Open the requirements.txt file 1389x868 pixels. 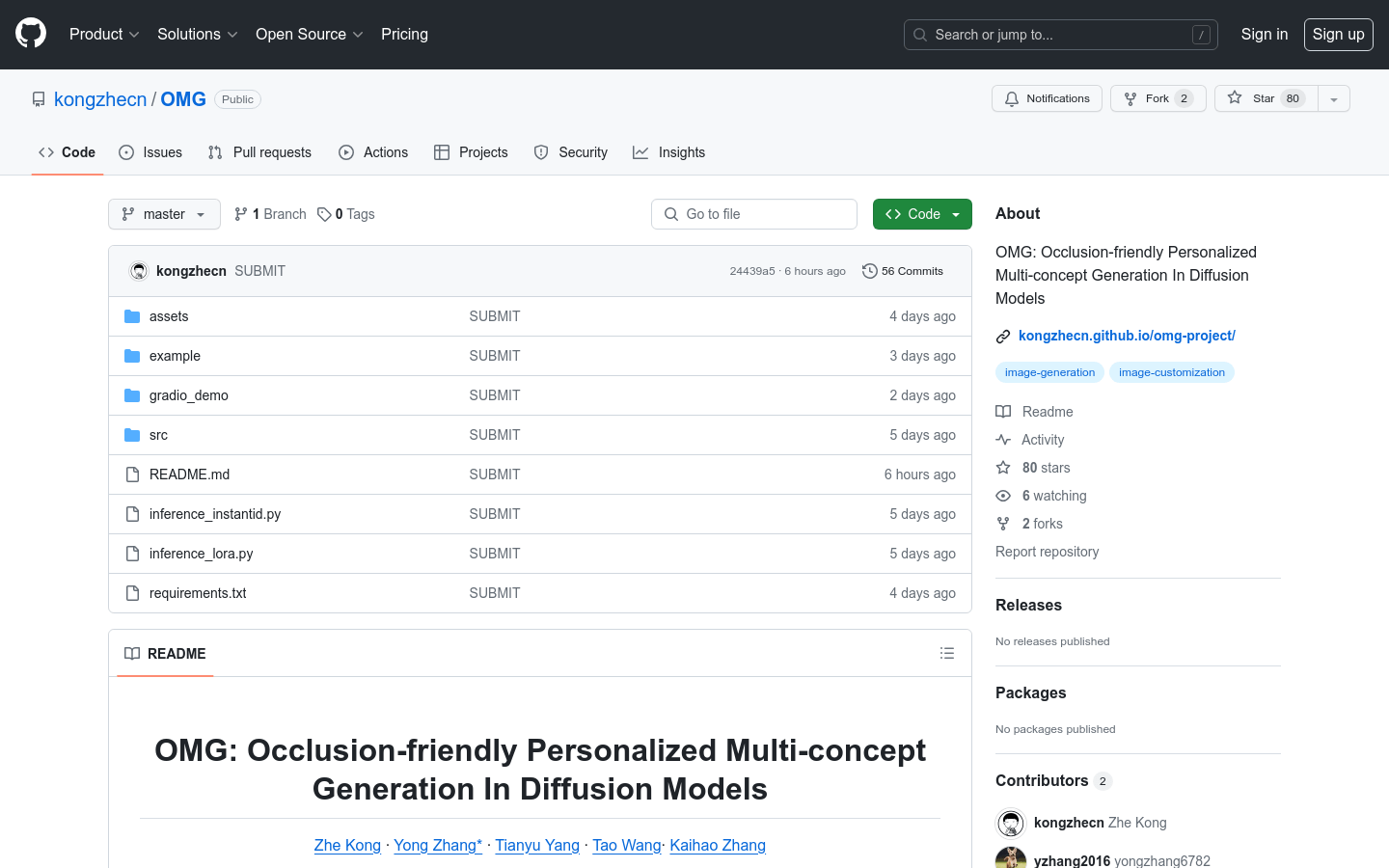click(198, 593)
